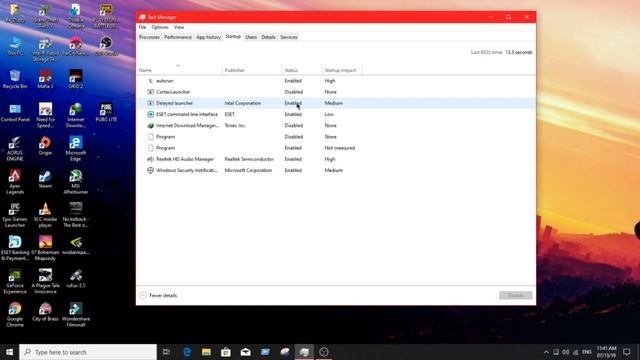The width and height of the screenshot is (640, 360).
Task: Open the GeForce Experience desktop shortcut
Action: point(15,282)
